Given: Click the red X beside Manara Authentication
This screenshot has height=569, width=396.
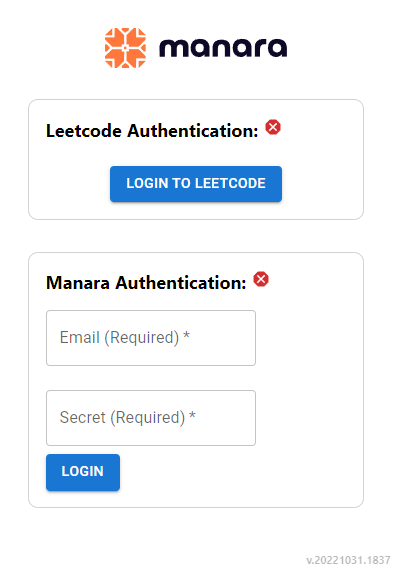Looking at the screenshot, I should tap(261, 279).
